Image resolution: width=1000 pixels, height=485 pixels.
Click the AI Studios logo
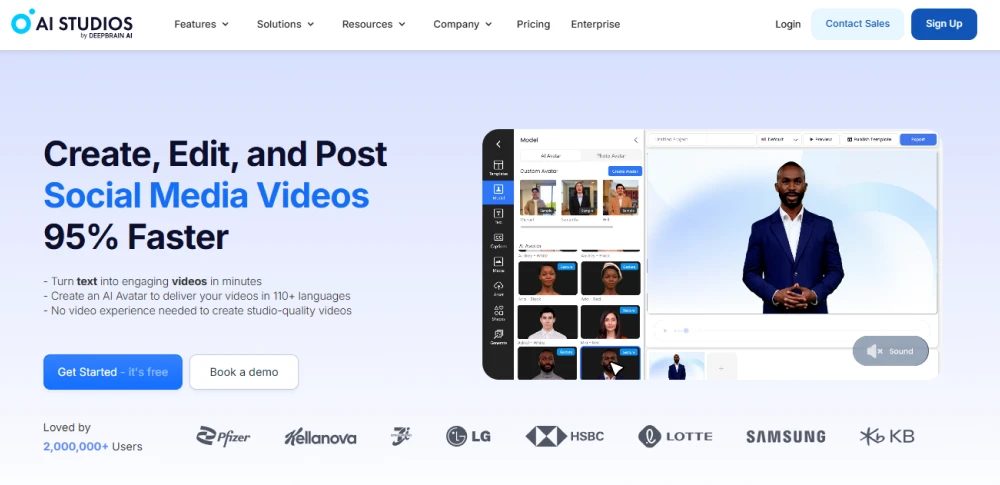pyautogui.click(x=71, y=24)
